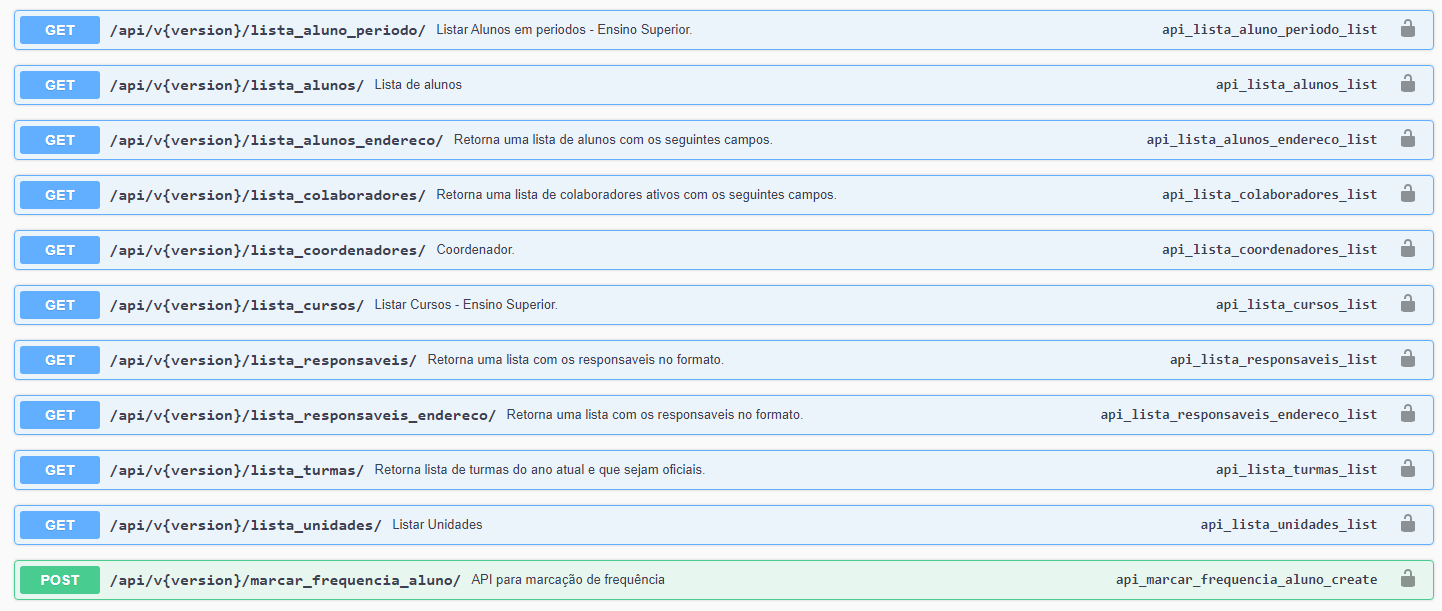1442x611 pixels.
Task: Click lock icon for lista_aluno_periodo endpoint
Action: (x=1407, y=29)
